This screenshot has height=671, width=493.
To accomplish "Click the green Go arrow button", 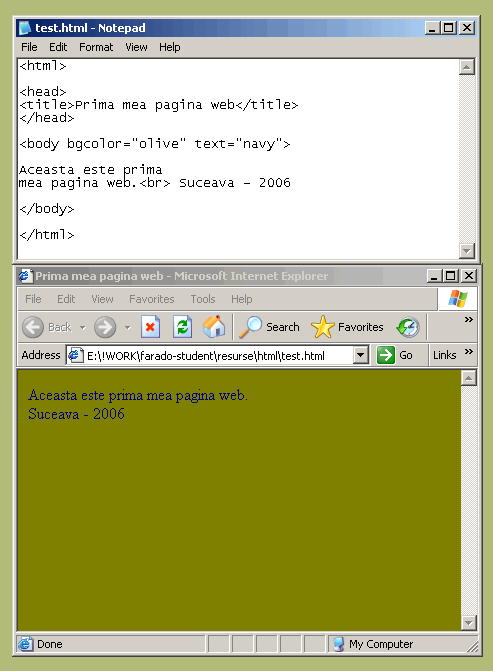I will click(386, 355).
